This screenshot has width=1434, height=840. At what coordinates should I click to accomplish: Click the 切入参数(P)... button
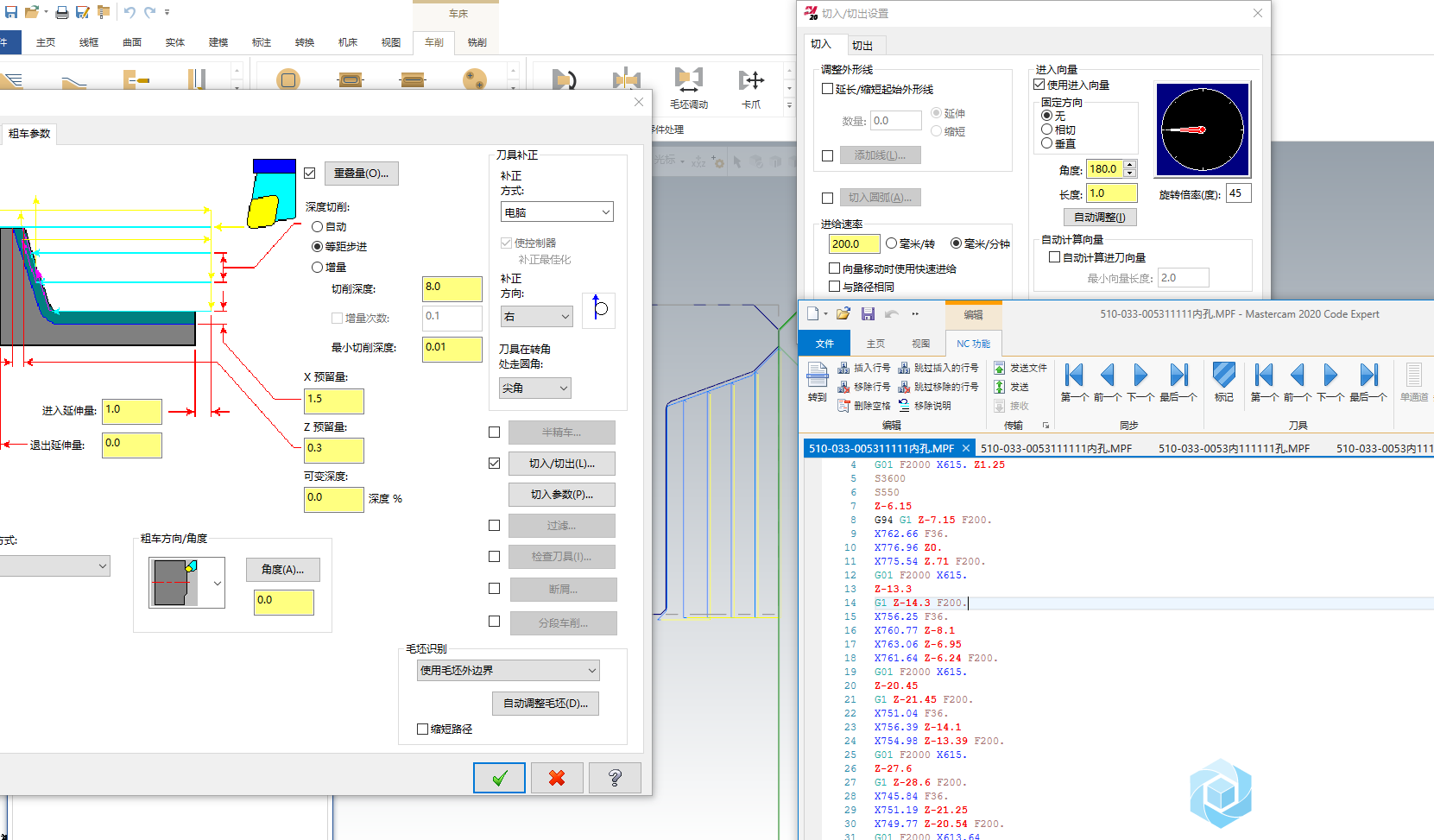(x=562, y=495)
